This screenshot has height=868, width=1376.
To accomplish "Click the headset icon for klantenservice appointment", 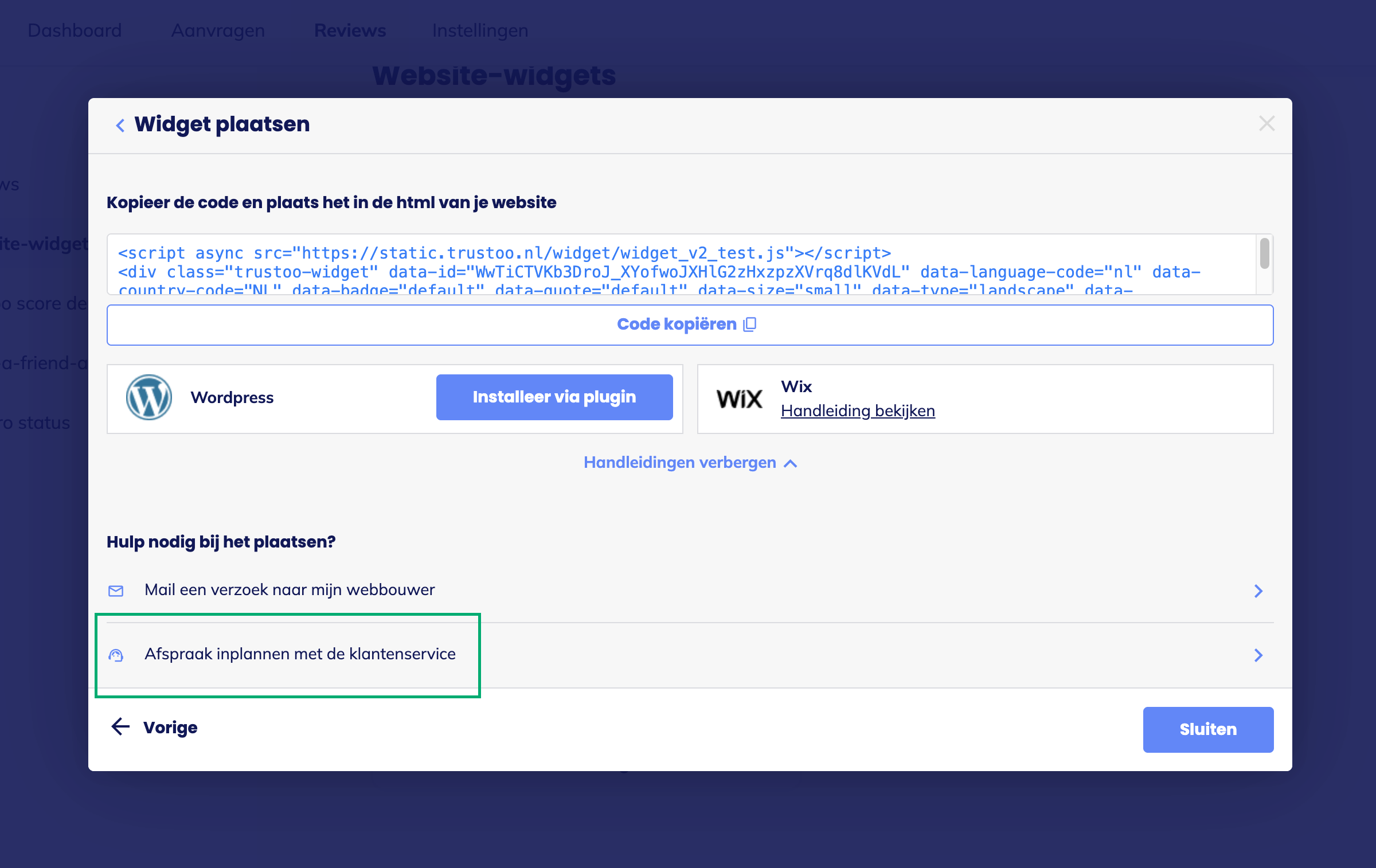I will pos(116,655).
